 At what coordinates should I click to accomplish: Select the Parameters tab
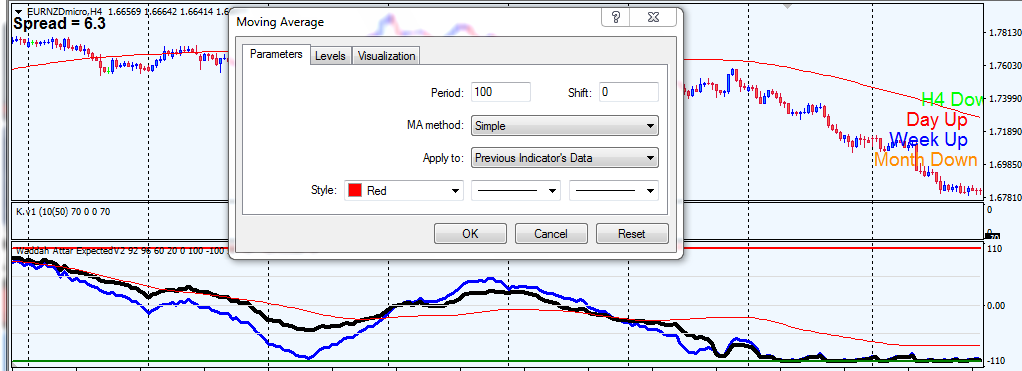pyautogui.click(x=276, y=55)
